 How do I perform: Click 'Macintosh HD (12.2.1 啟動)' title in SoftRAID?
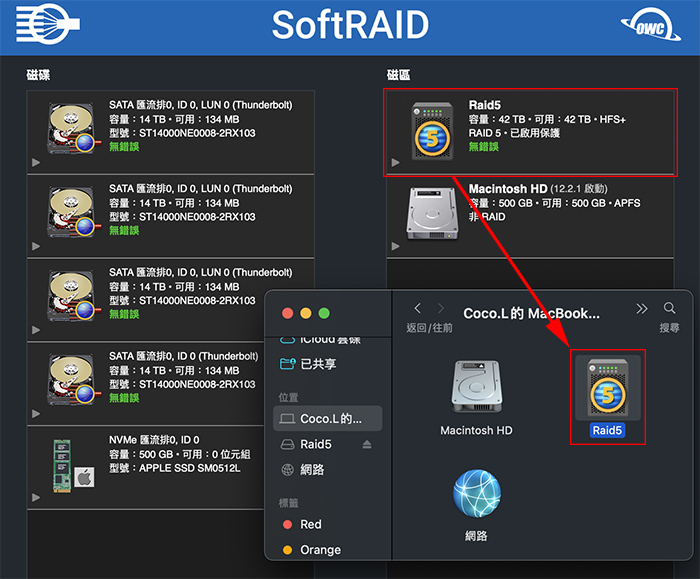pos(538,189)
